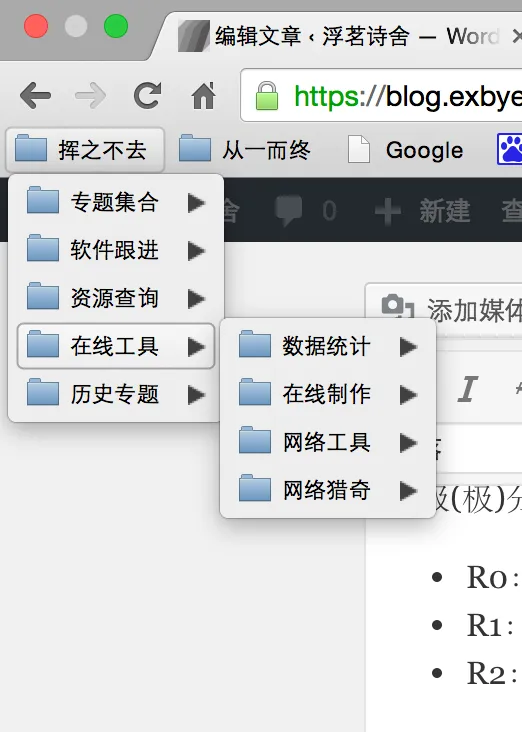Click the forward navigation arrow
The height and width of the screenshot is (732, 522).
coord(91,95)
